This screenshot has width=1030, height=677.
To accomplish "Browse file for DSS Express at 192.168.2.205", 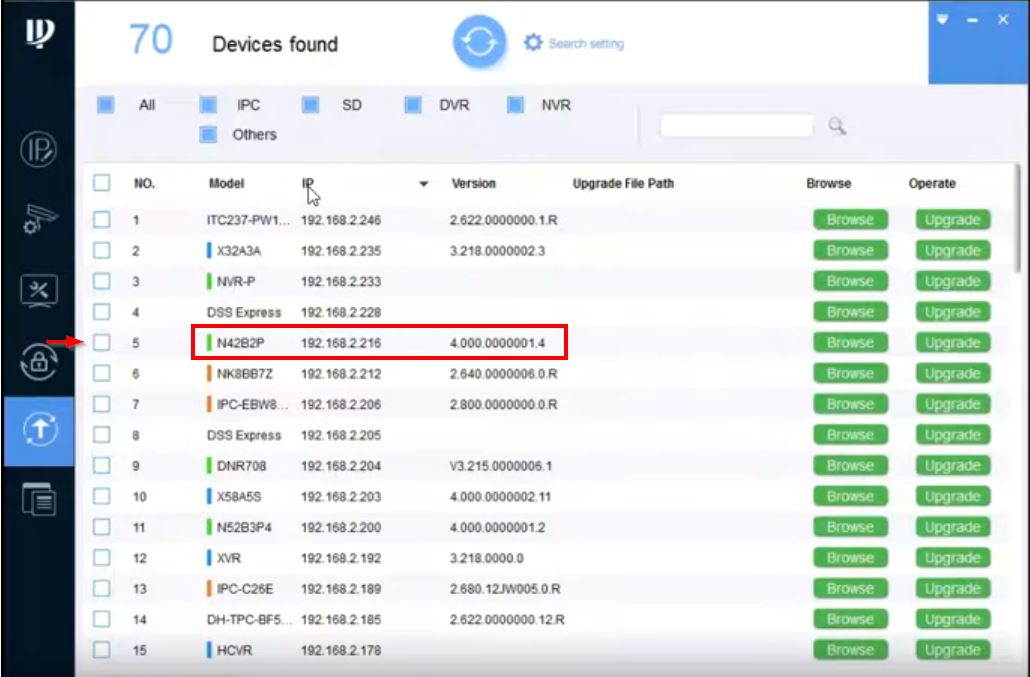I will click(x=850, y=435).
